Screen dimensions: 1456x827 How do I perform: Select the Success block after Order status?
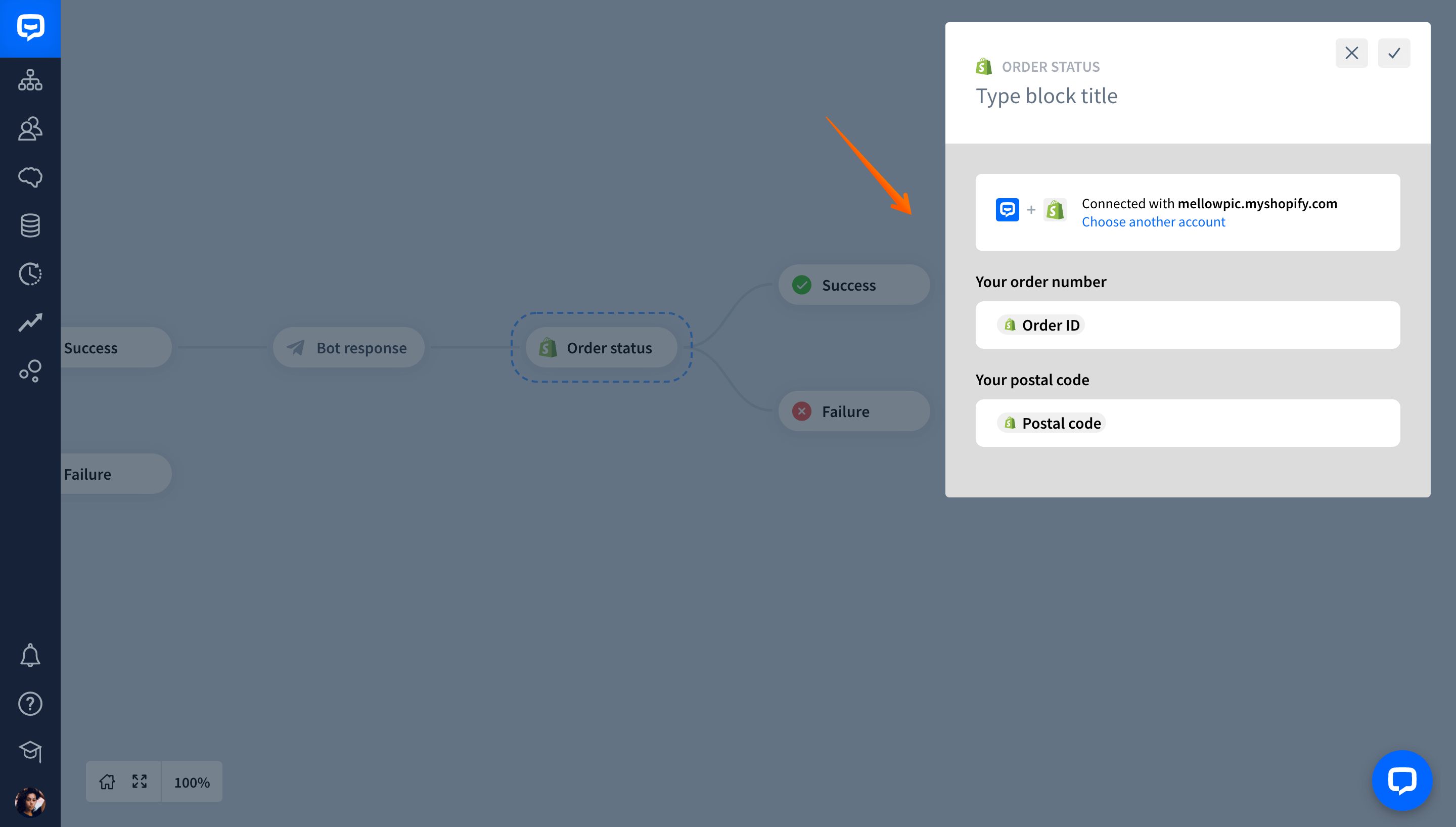pos(854,285)
